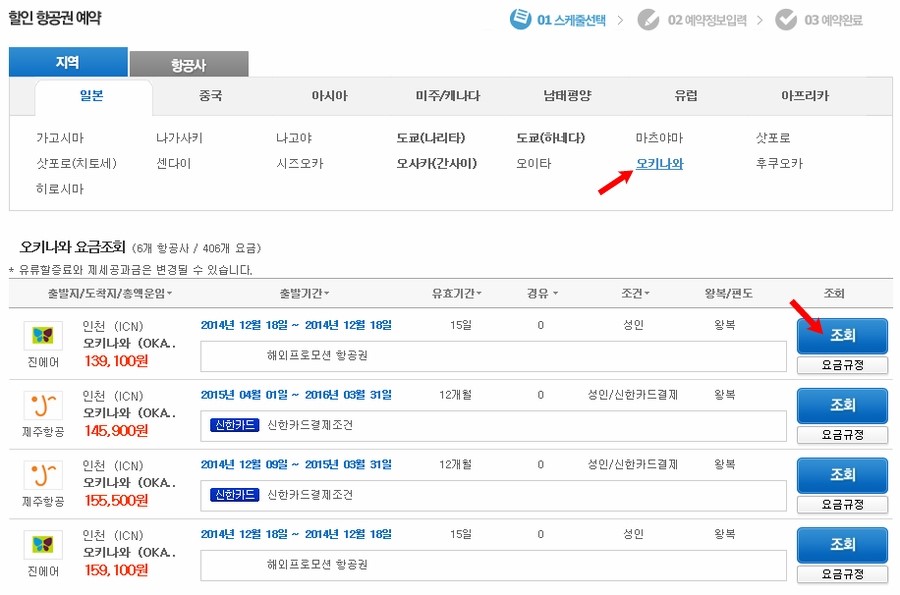Open the 유럽 region tab
Viewport: 900px width, 595px height.
[686, 97]
